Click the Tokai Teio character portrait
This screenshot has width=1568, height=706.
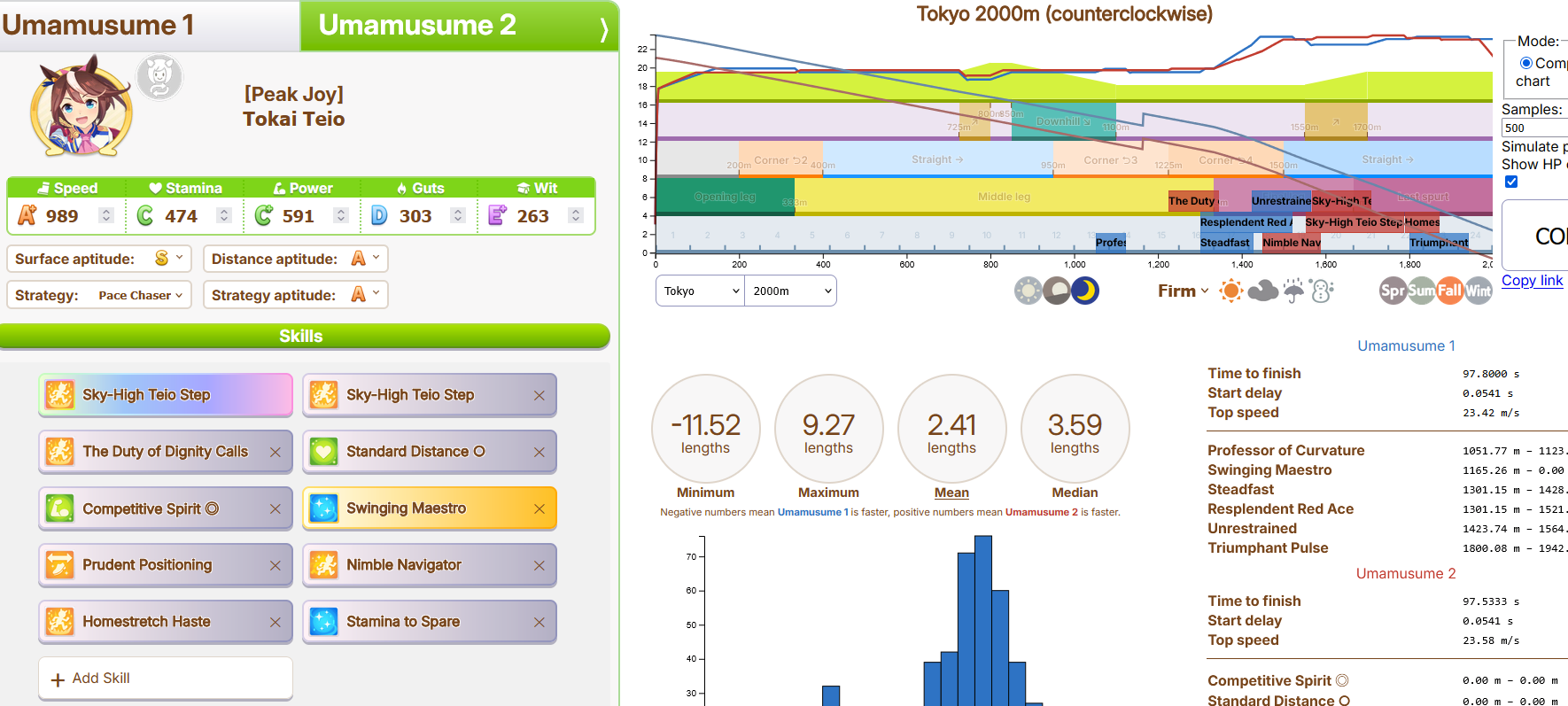[x=82, y=106]
